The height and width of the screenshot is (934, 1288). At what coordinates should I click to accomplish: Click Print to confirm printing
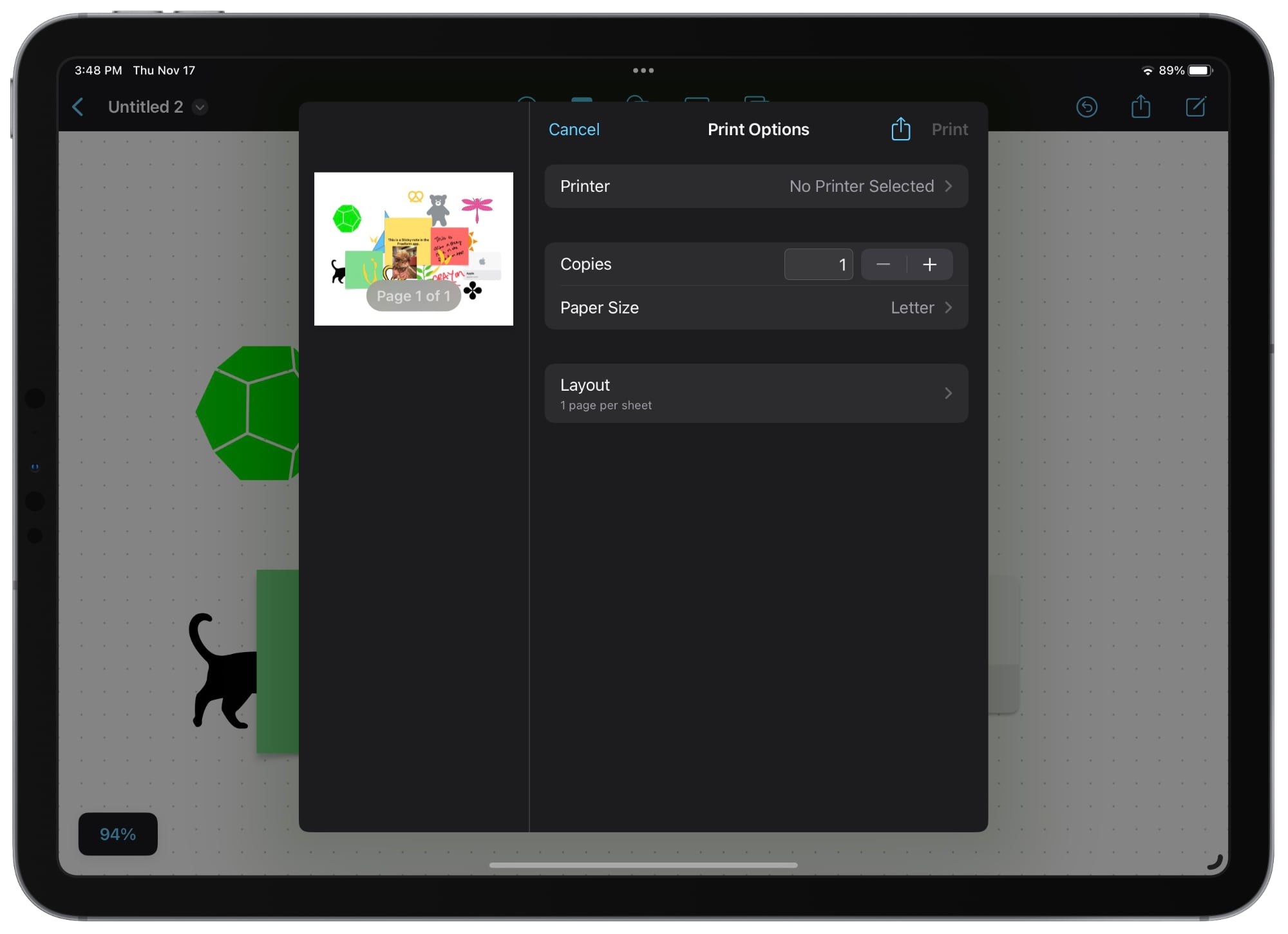[x=950, y=129]
